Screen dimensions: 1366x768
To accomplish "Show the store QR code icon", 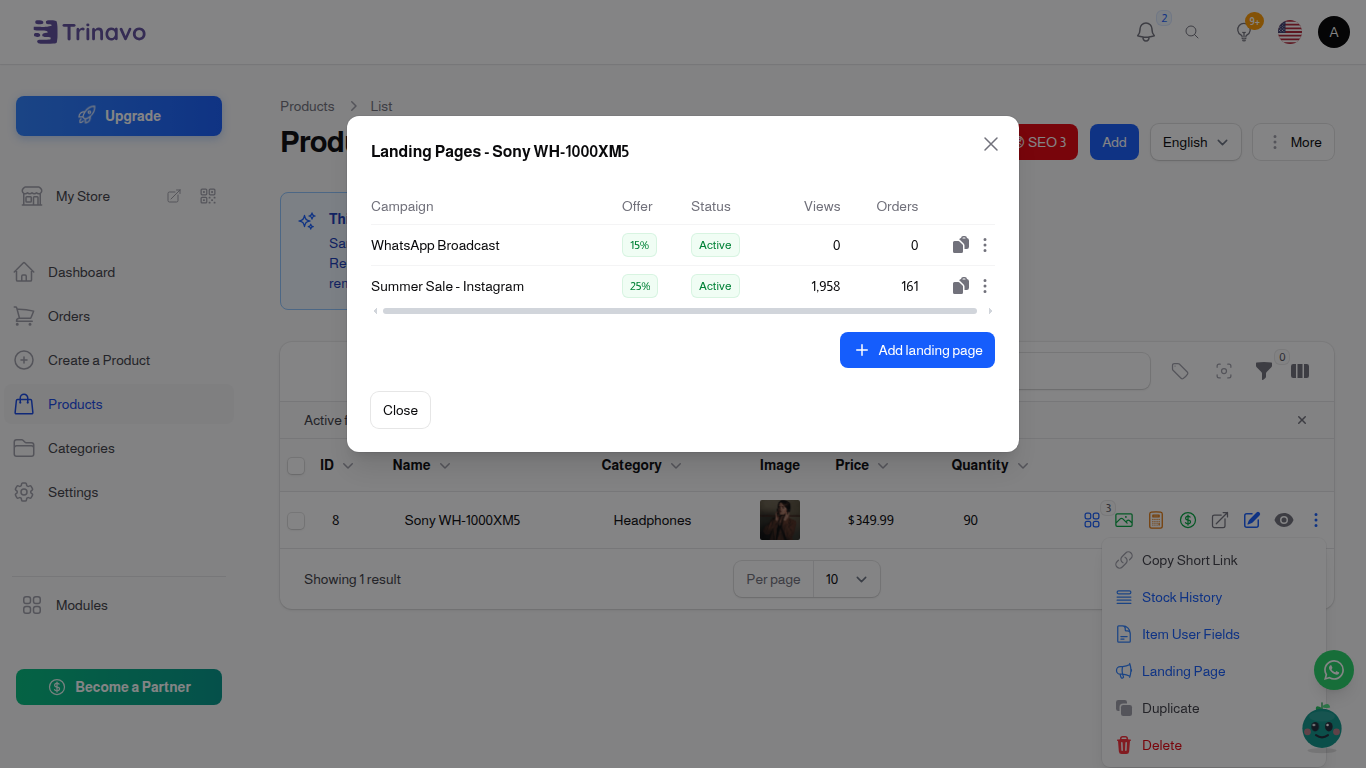I will [x=208, y=196].
